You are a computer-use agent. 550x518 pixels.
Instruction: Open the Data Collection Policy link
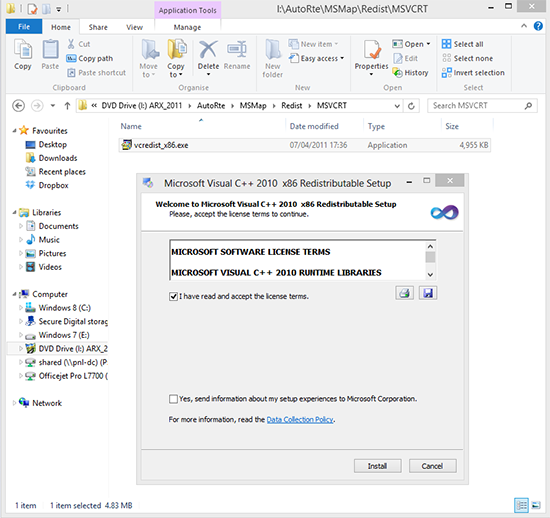tap(300, 419)
